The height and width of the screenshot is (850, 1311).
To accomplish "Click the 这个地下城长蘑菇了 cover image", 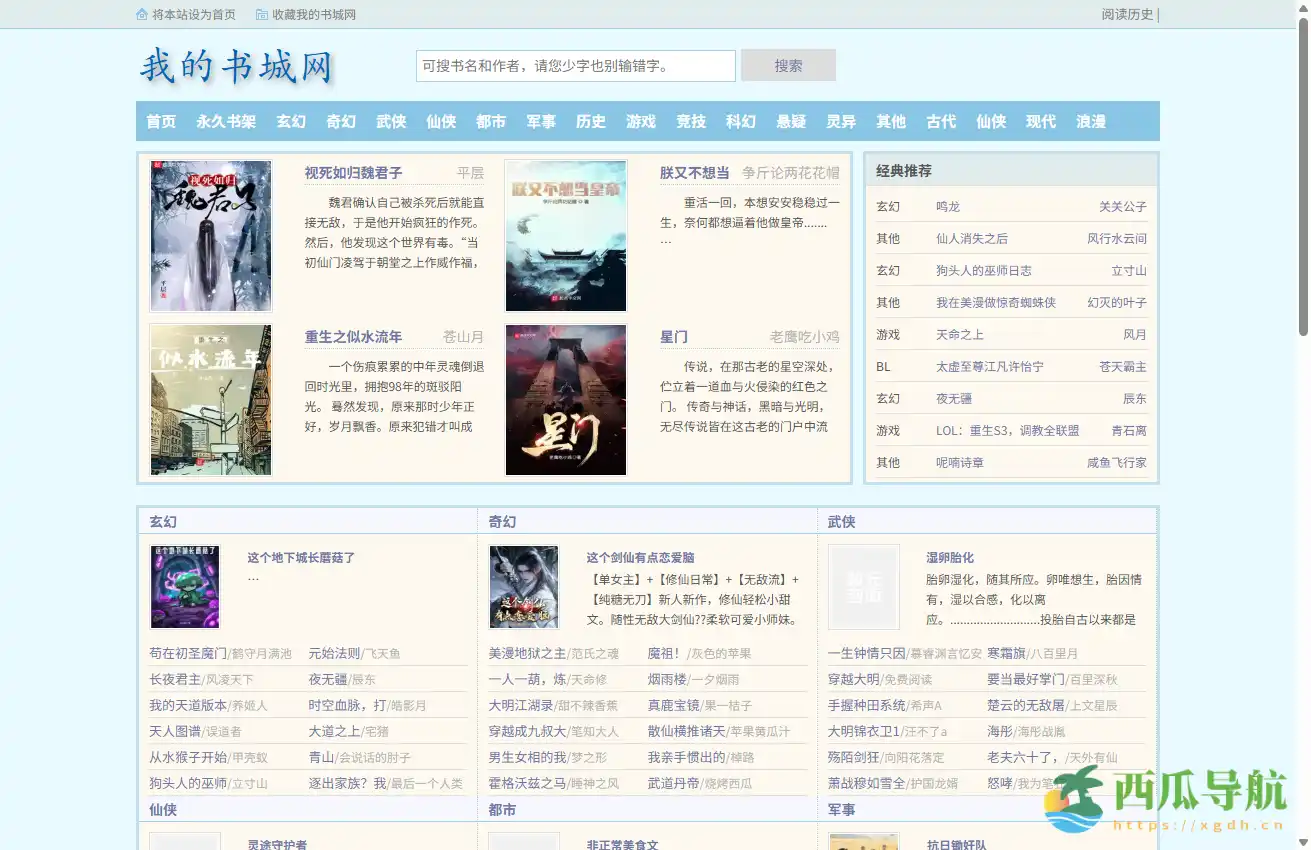I will coord(185,588).
